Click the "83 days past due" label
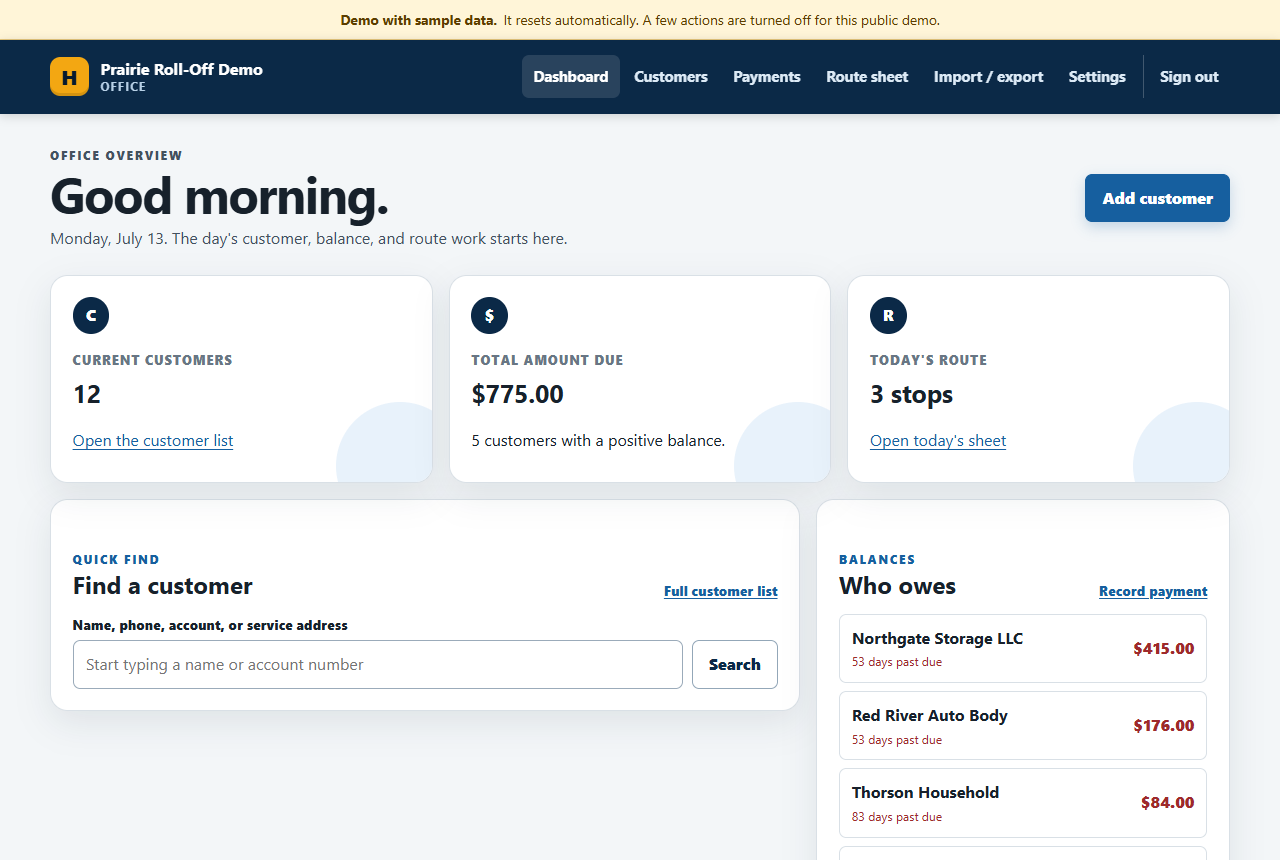Image resolution: width=1280 pixels, height=860 pixels. [897, 817]
